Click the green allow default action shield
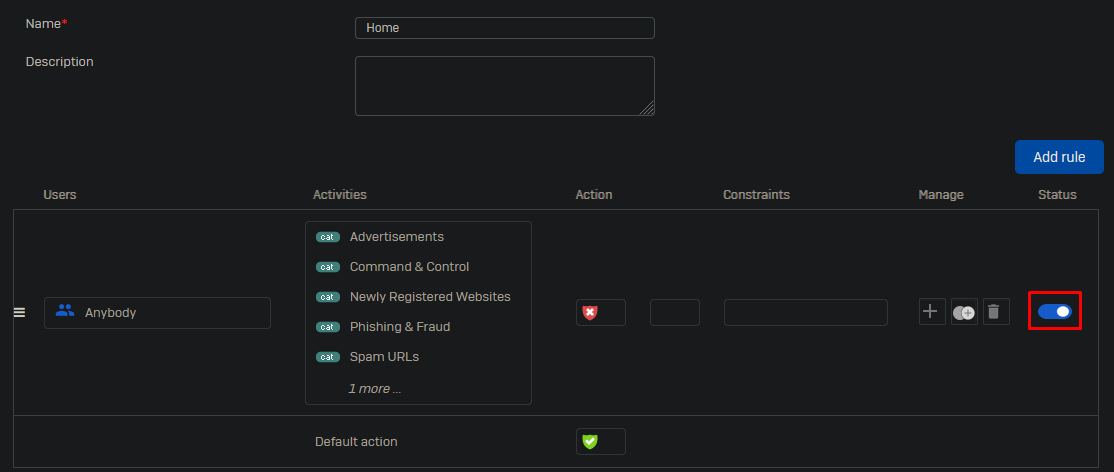The height and width of the screenshot is (472, 1114). (x=590, y=441)
